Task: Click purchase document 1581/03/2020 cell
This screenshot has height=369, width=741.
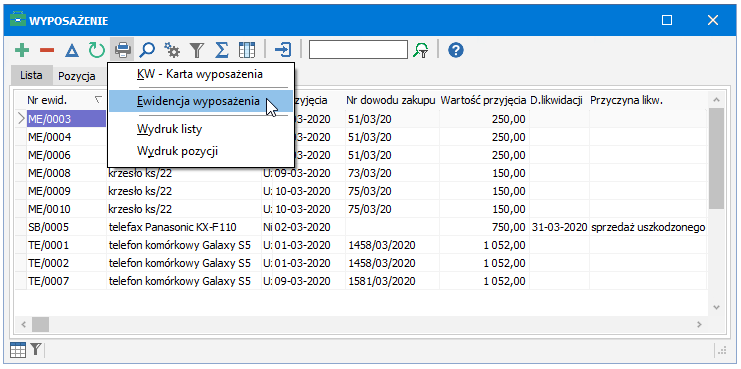Action: [392, 281]
